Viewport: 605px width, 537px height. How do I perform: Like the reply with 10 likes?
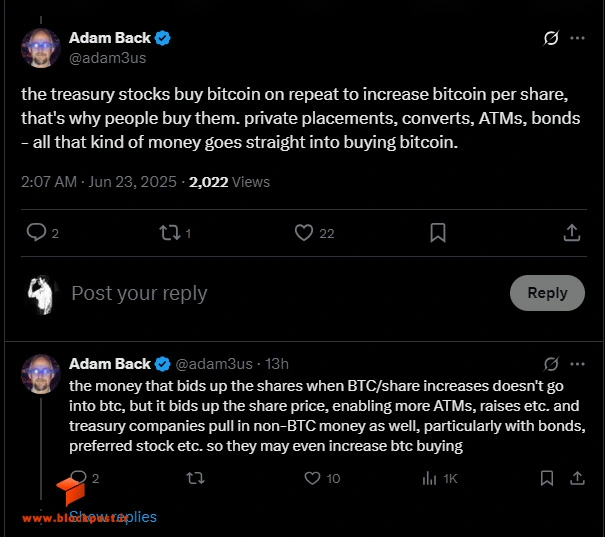(x=312, y=478)
